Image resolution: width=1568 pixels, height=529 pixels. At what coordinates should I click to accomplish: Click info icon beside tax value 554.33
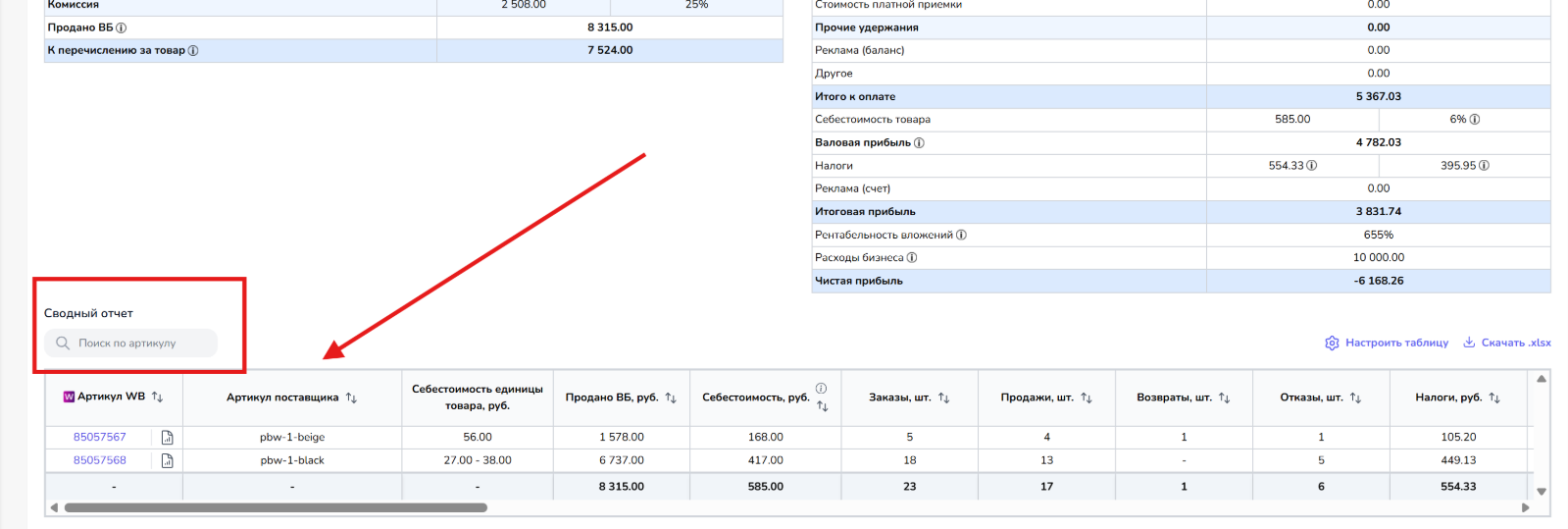(1312, 166)
